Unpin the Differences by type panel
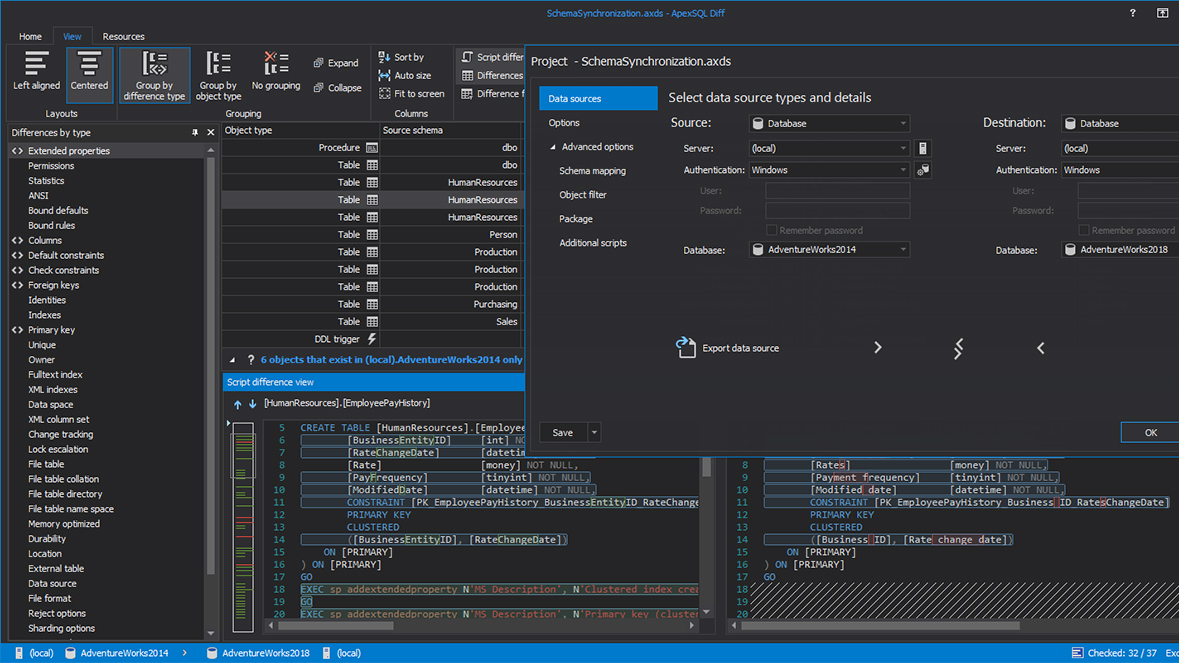 coord(196,131)
